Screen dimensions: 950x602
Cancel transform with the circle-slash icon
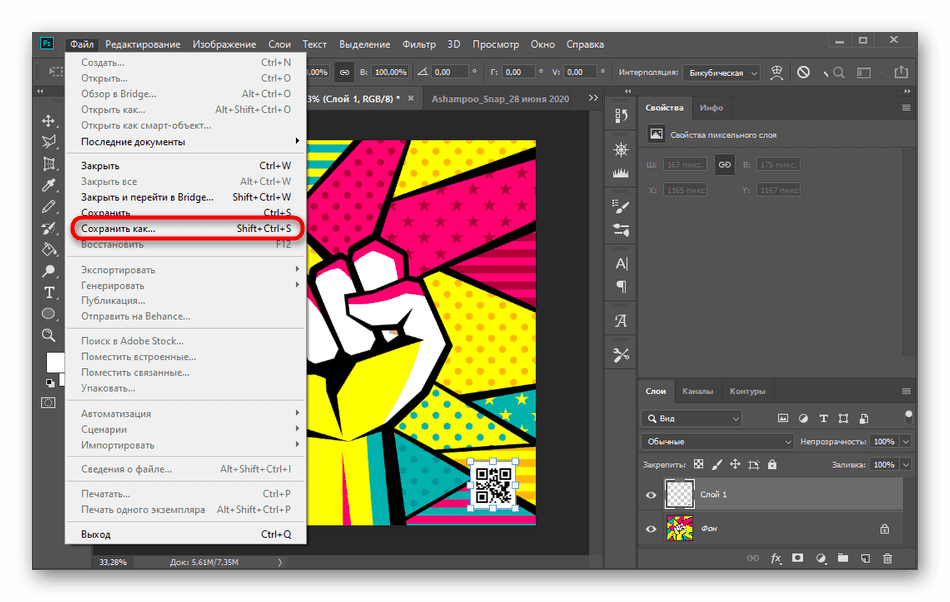coord(803,72)
